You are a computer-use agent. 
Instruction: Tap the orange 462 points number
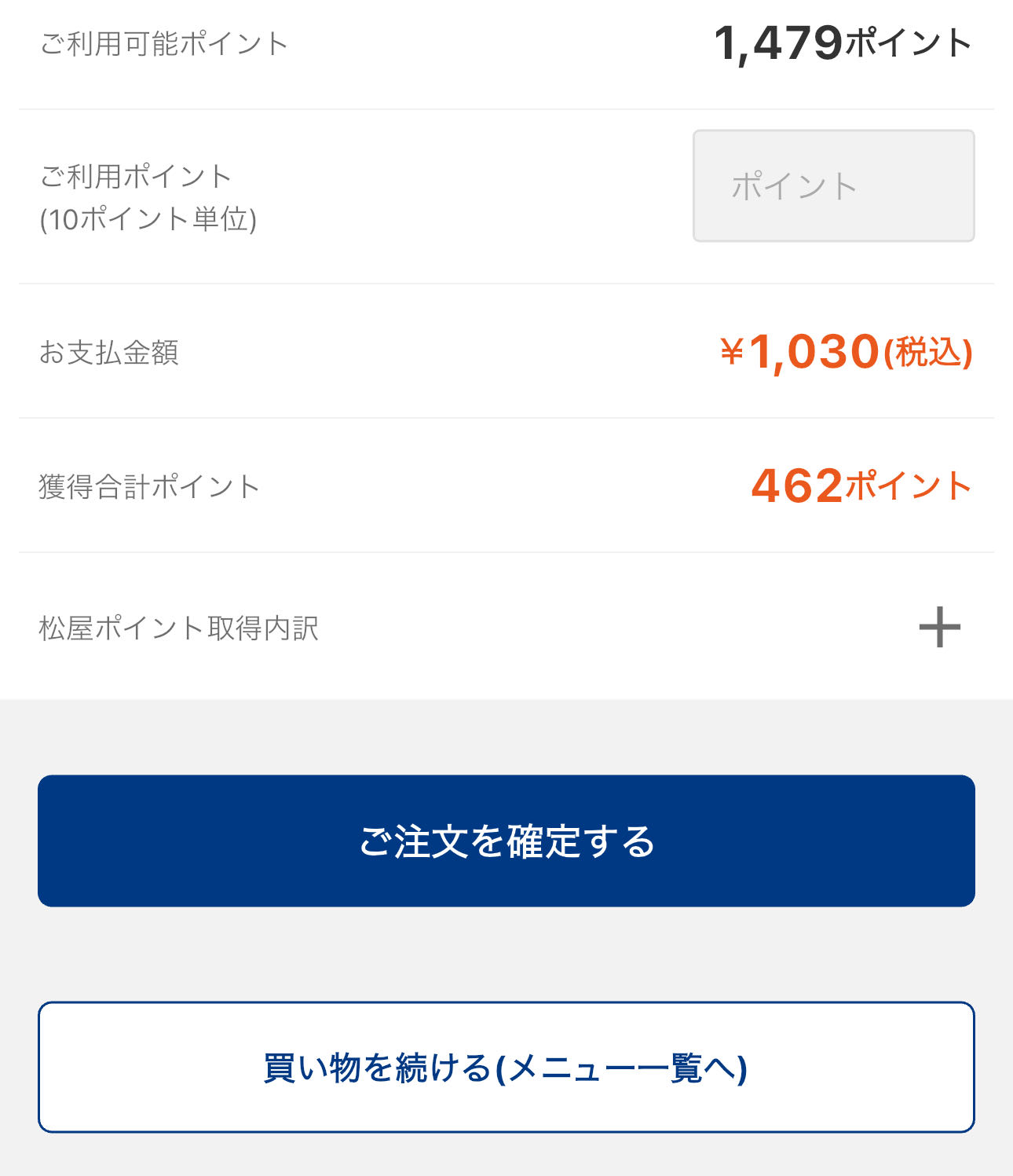pyautogui.click(x=796, y=485)
